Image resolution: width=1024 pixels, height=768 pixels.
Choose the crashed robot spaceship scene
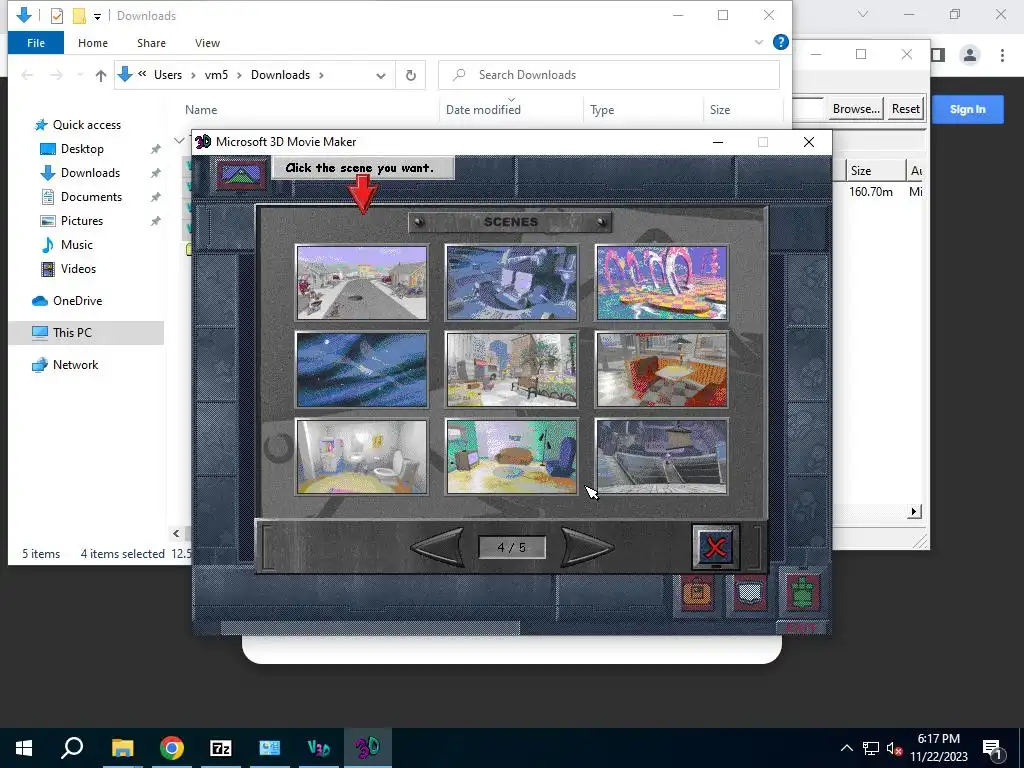(511, 282)
